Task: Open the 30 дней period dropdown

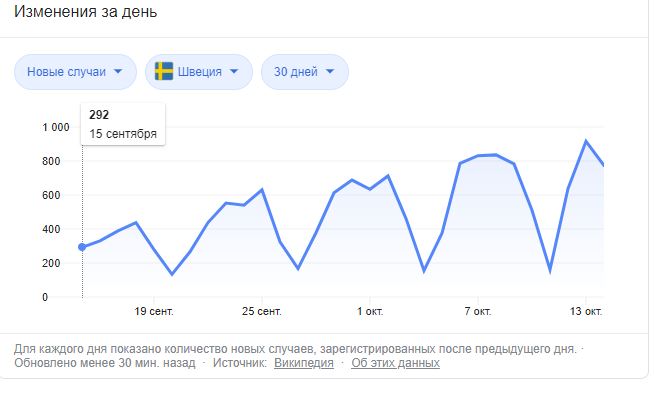Action: (x=305, y=72)
